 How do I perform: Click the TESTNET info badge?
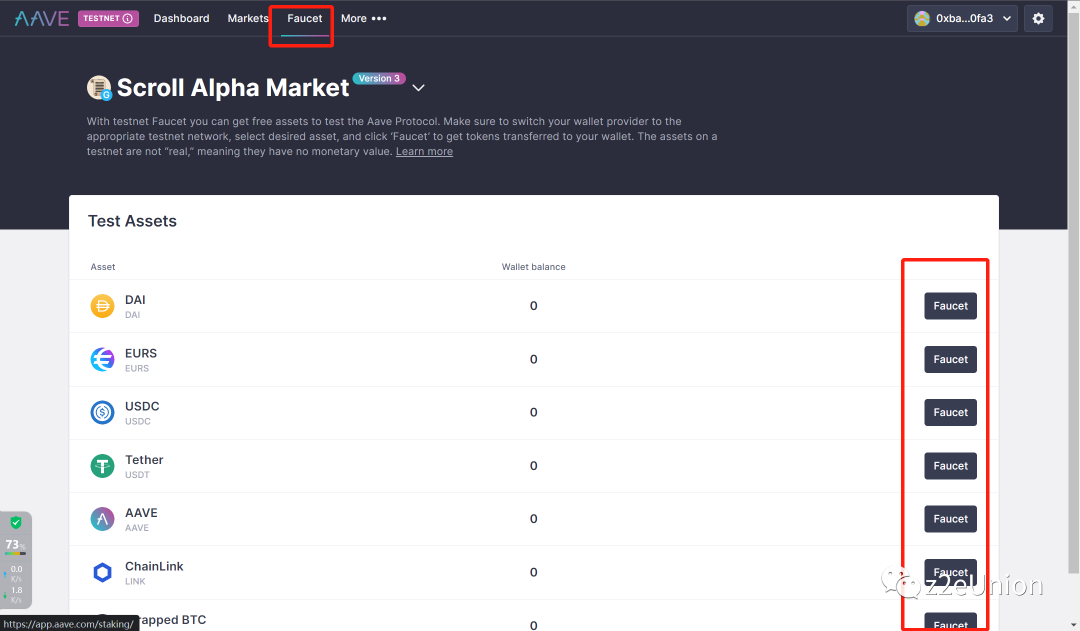click(x=108, y=18)
